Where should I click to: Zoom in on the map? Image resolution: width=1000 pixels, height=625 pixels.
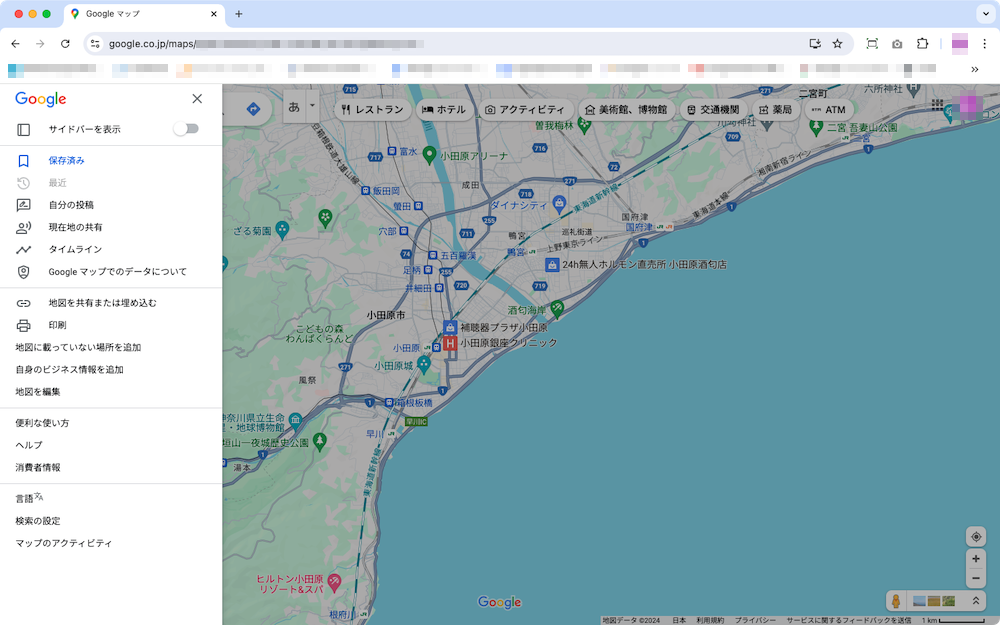point(976,559)
